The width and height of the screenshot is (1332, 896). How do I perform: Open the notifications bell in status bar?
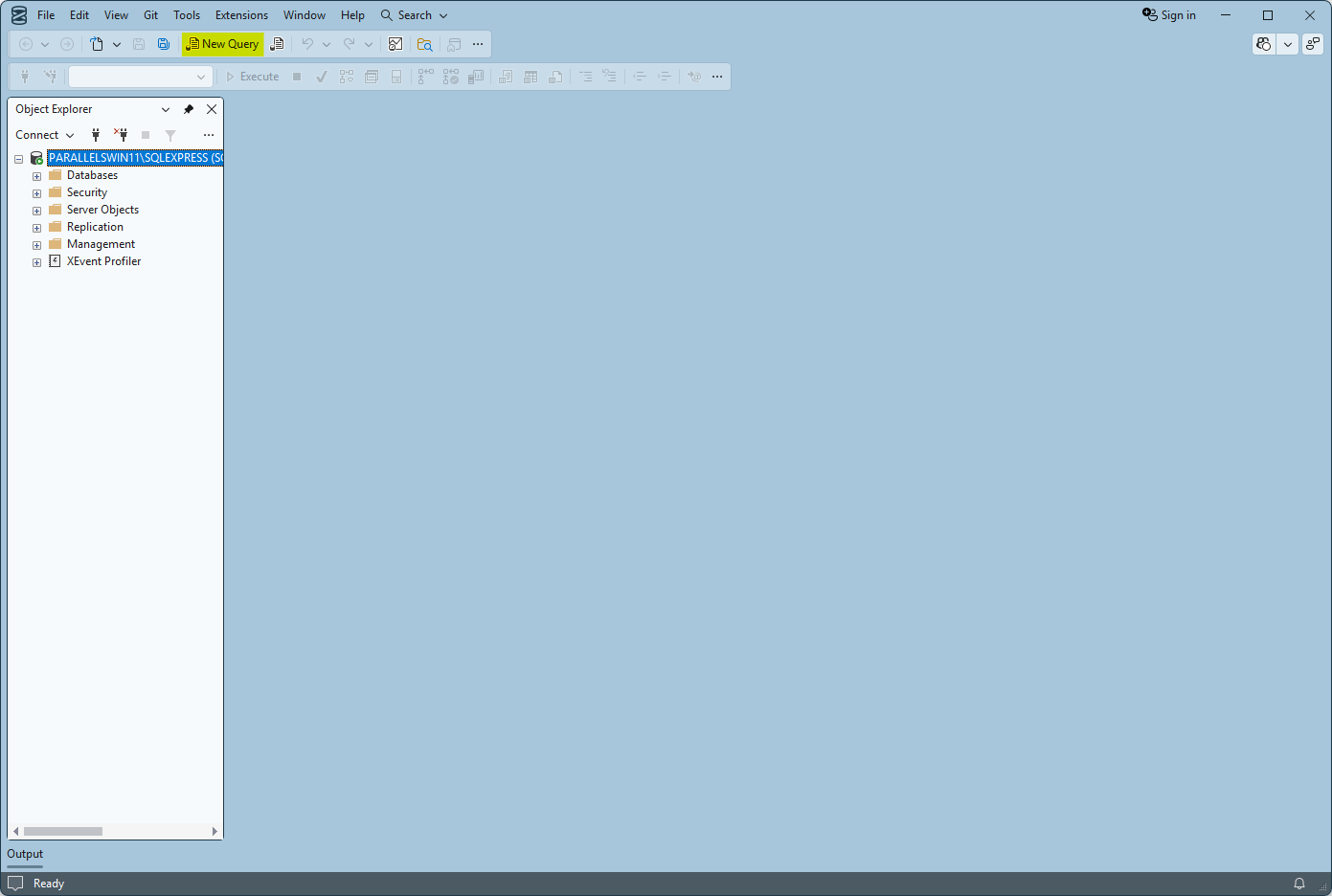pos(1299,884)
